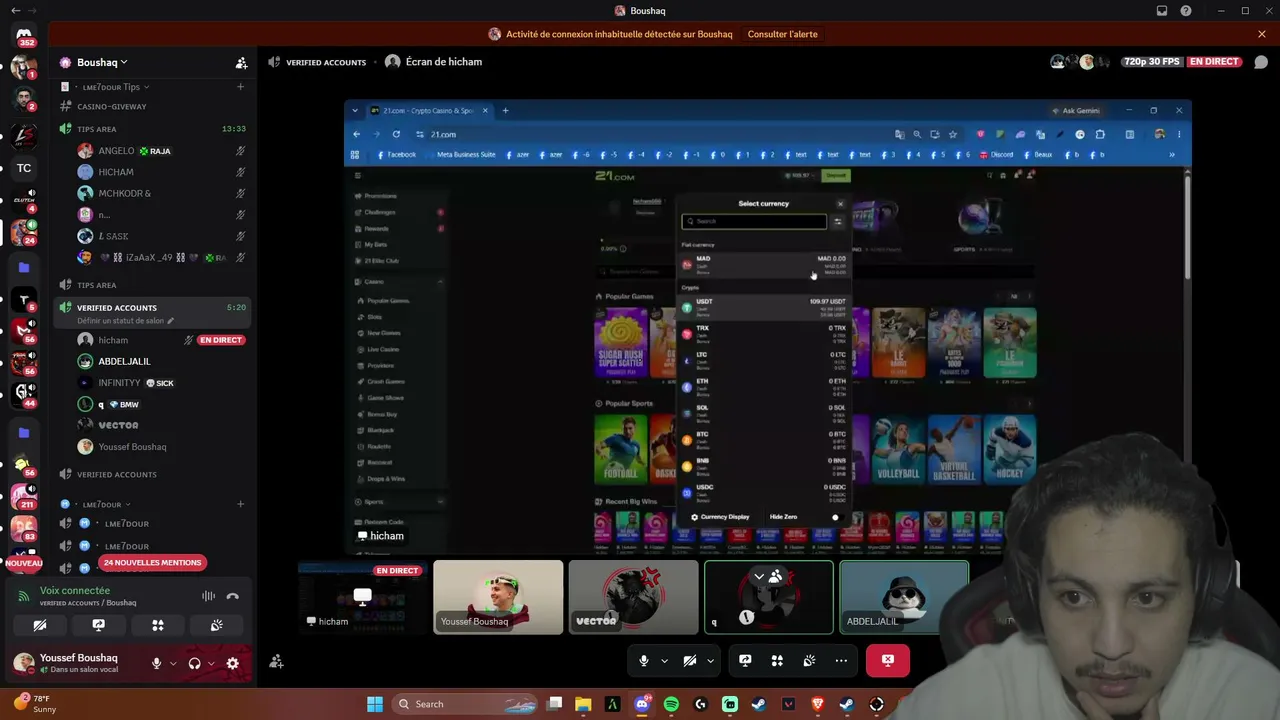Go back with Discord title bar arrow
Screen dimensions: 1280x720
[15, 11]
